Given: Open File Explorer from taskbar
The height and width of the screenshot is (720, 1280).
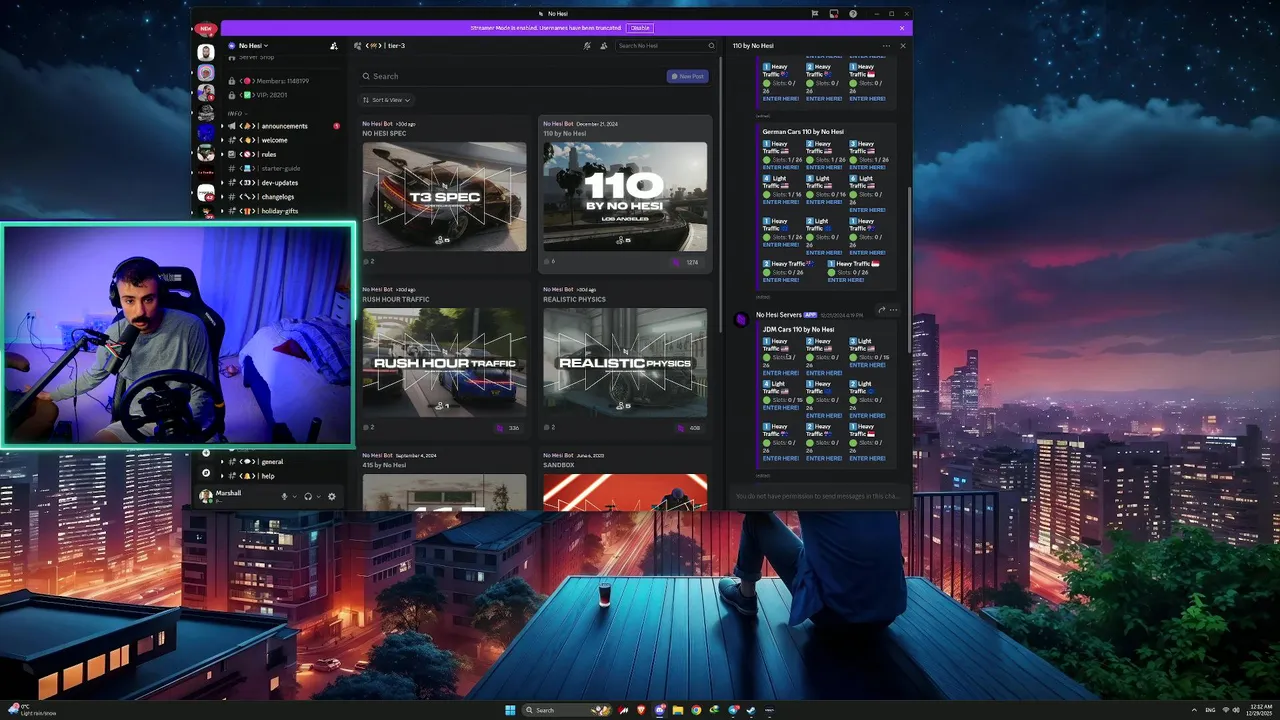Looking at the screenshot, I should pos(678,710).
